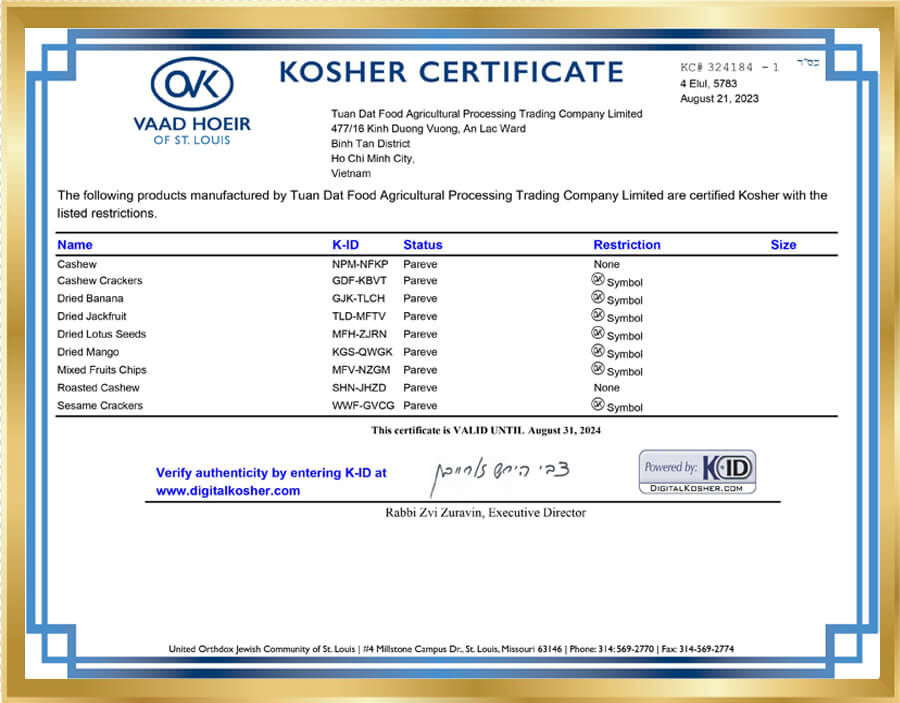The height and width of the screenshot is (703, 900).
Task: Click the OK symbol in Mixed Fruits Chips row
Action: tap(598, 368)
